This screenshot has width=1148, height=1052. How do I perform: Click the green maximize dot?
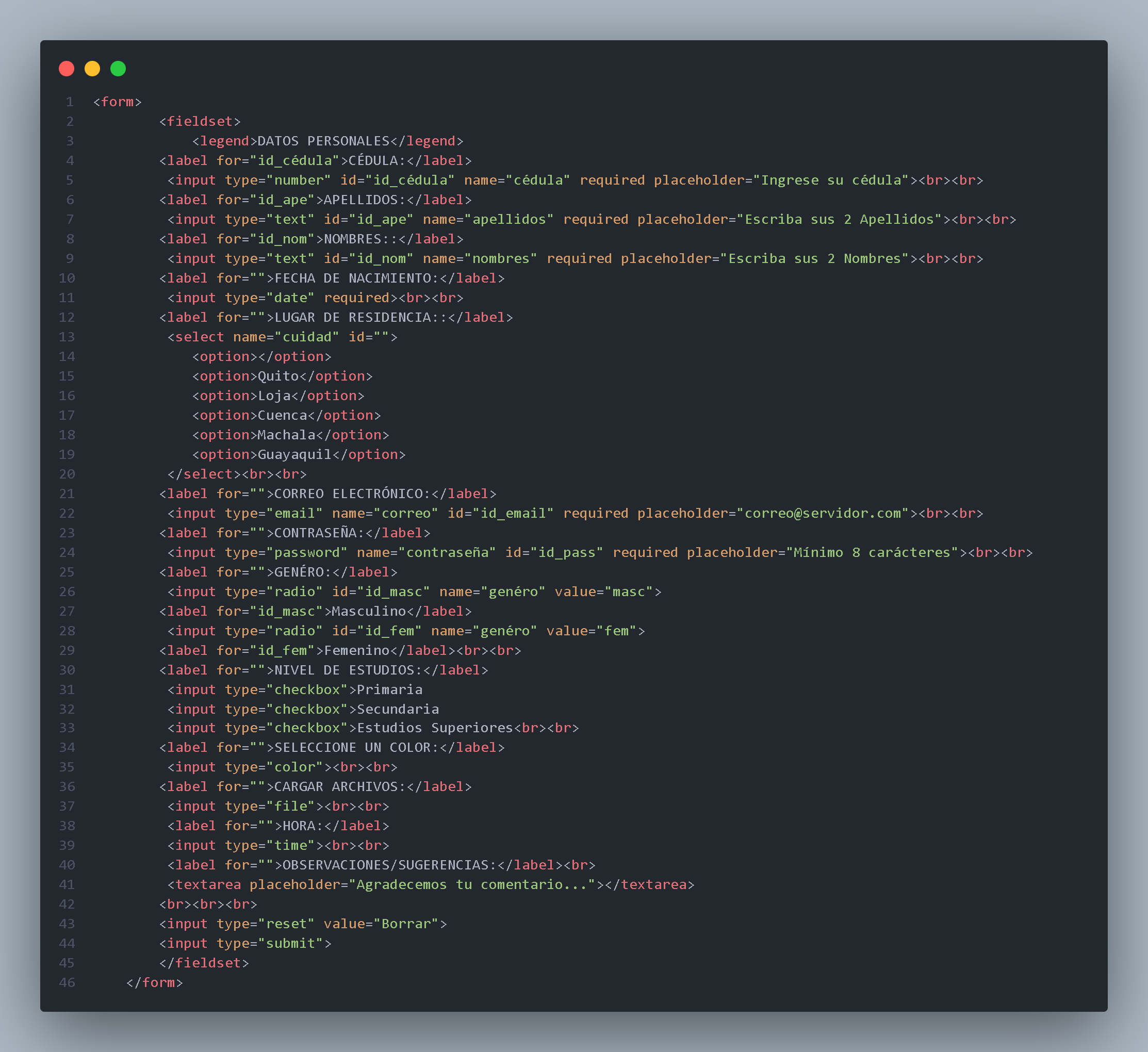coord(118,69)
